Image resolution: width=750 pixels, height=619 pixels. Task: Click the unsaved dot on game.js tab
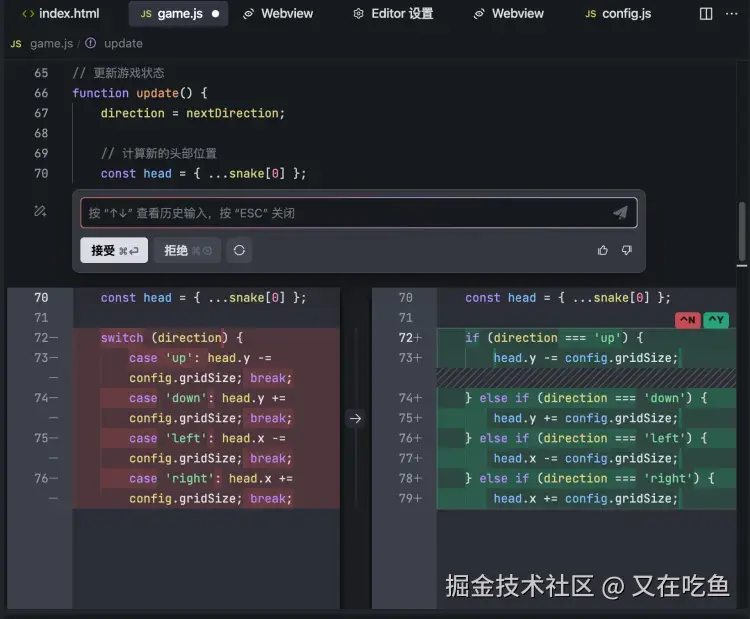click(x=216, y=13)
